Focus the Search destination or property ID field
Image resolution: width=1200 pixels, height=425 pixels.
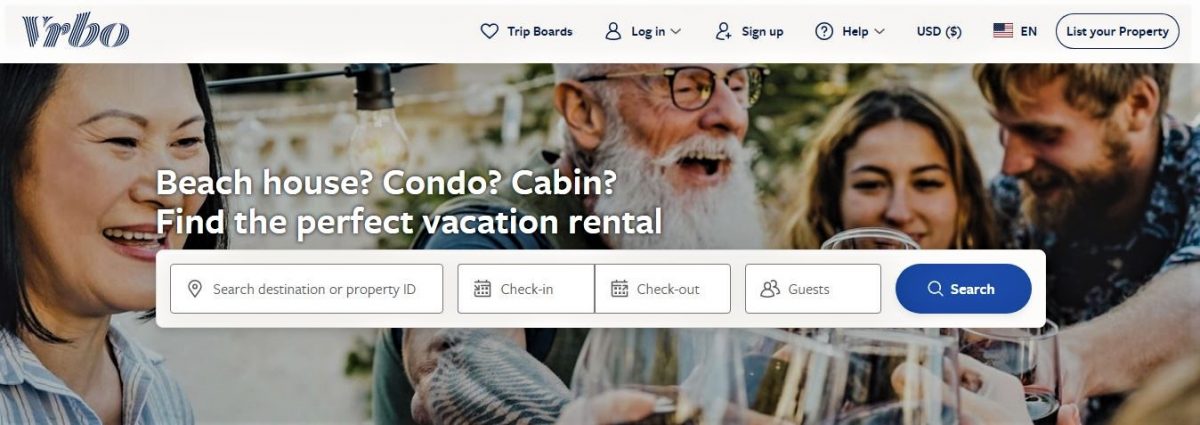pyautogui.click(x=306, y=289)
